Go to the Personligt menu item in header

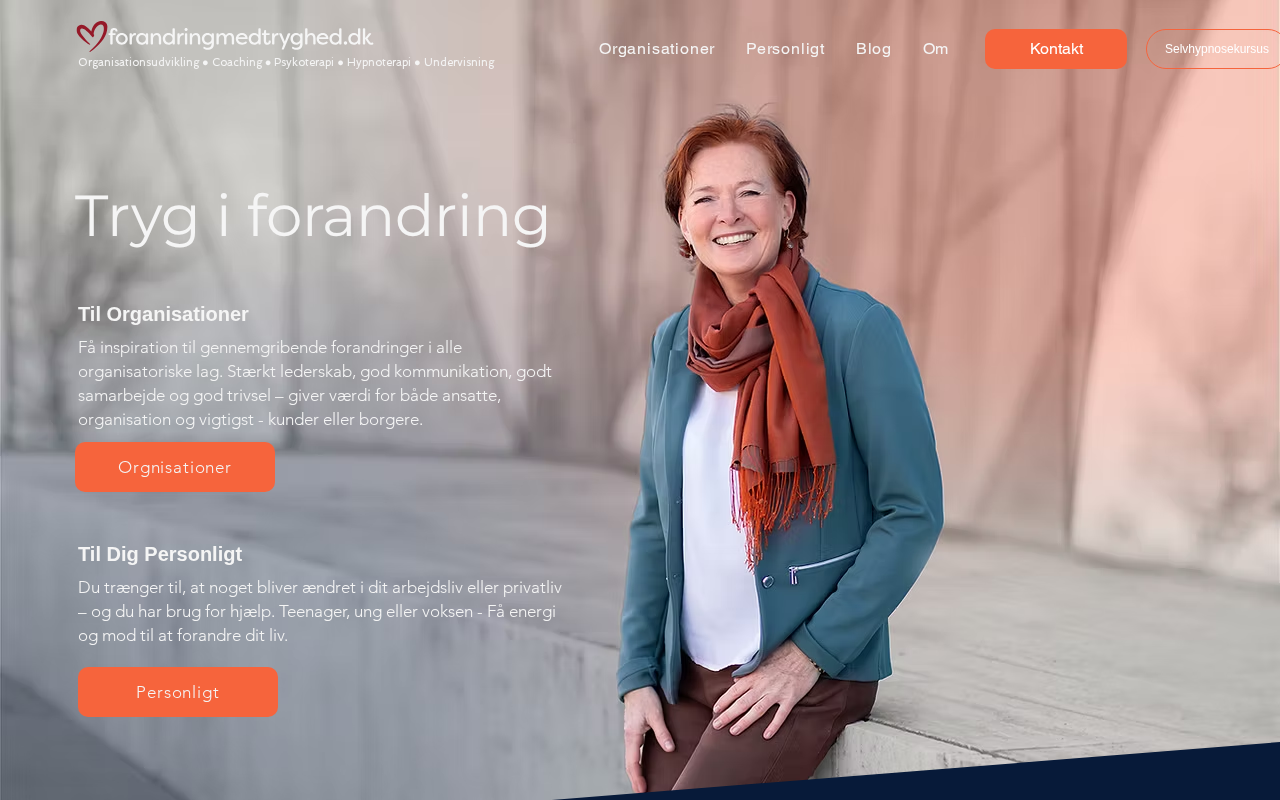pyautogui.click(x=785, y=49)
